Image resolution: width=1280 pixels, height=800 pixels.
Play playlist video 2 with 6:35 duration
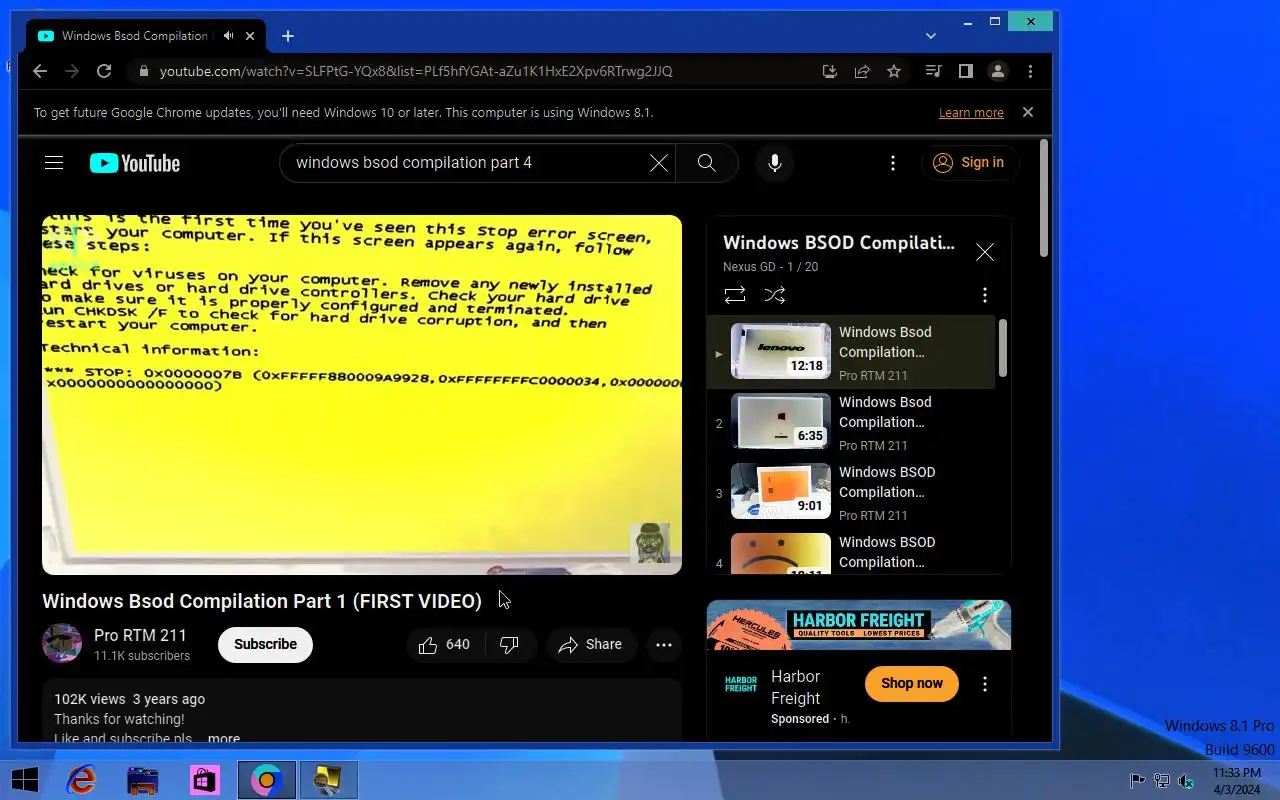pyautogui.click(x=781, y=421)
